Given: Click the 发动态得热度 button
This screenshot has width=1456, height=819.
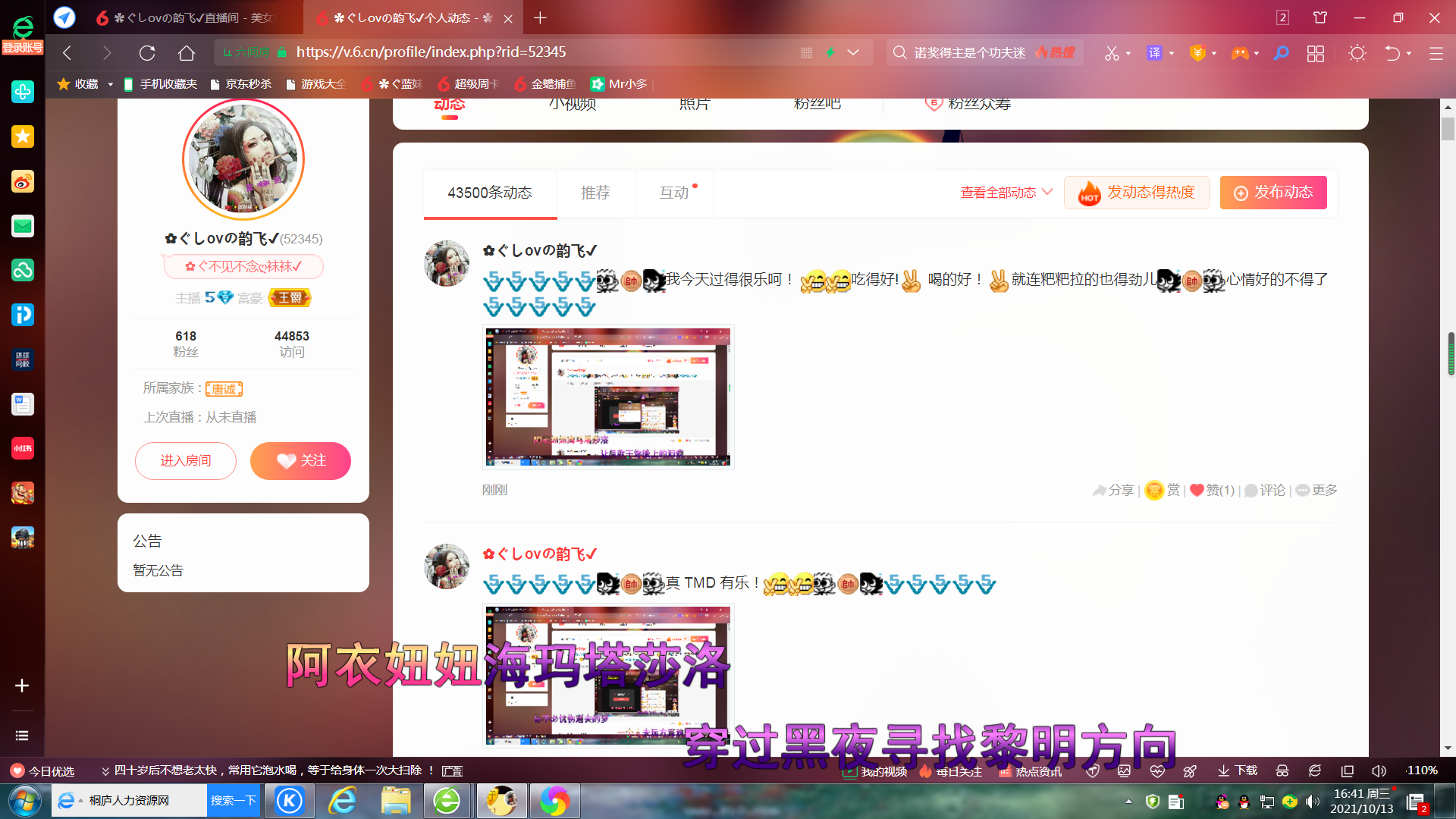Looking at the screenshot, I should click(x=1137, y=193).
